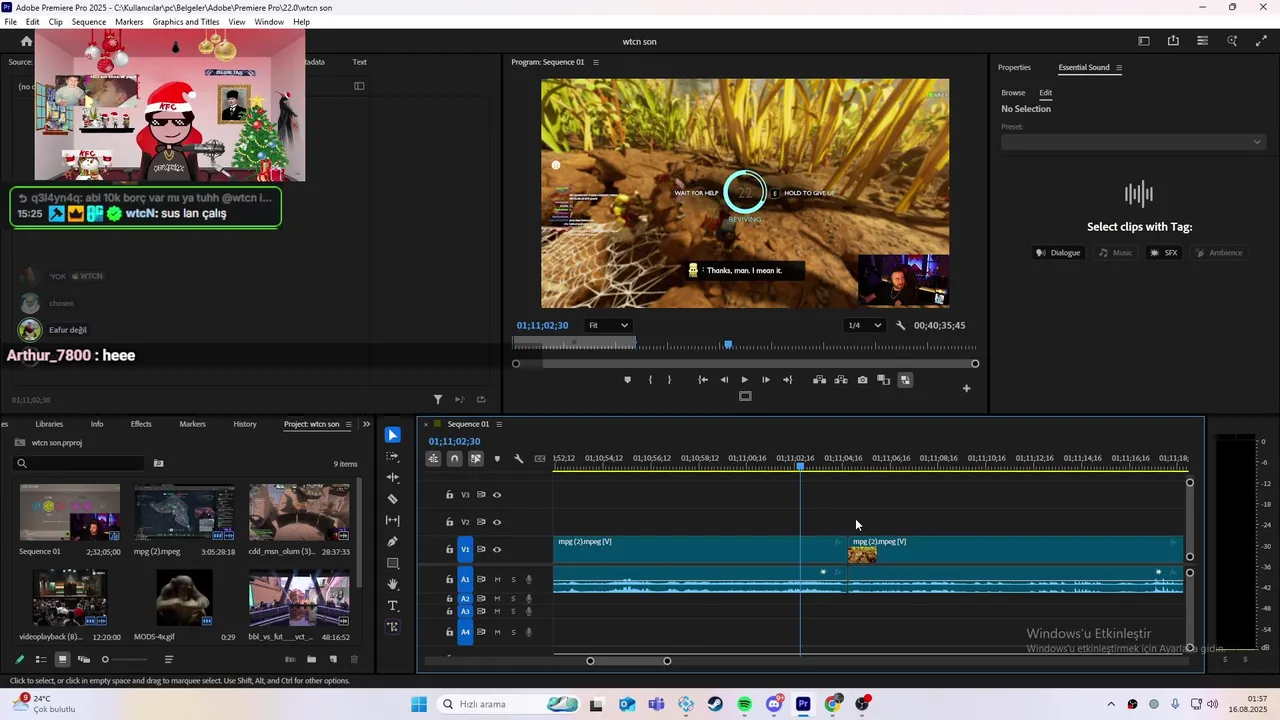Click the New Item icon in Project panel
This screenshot has width=1280, height=720.
(333, 659)
